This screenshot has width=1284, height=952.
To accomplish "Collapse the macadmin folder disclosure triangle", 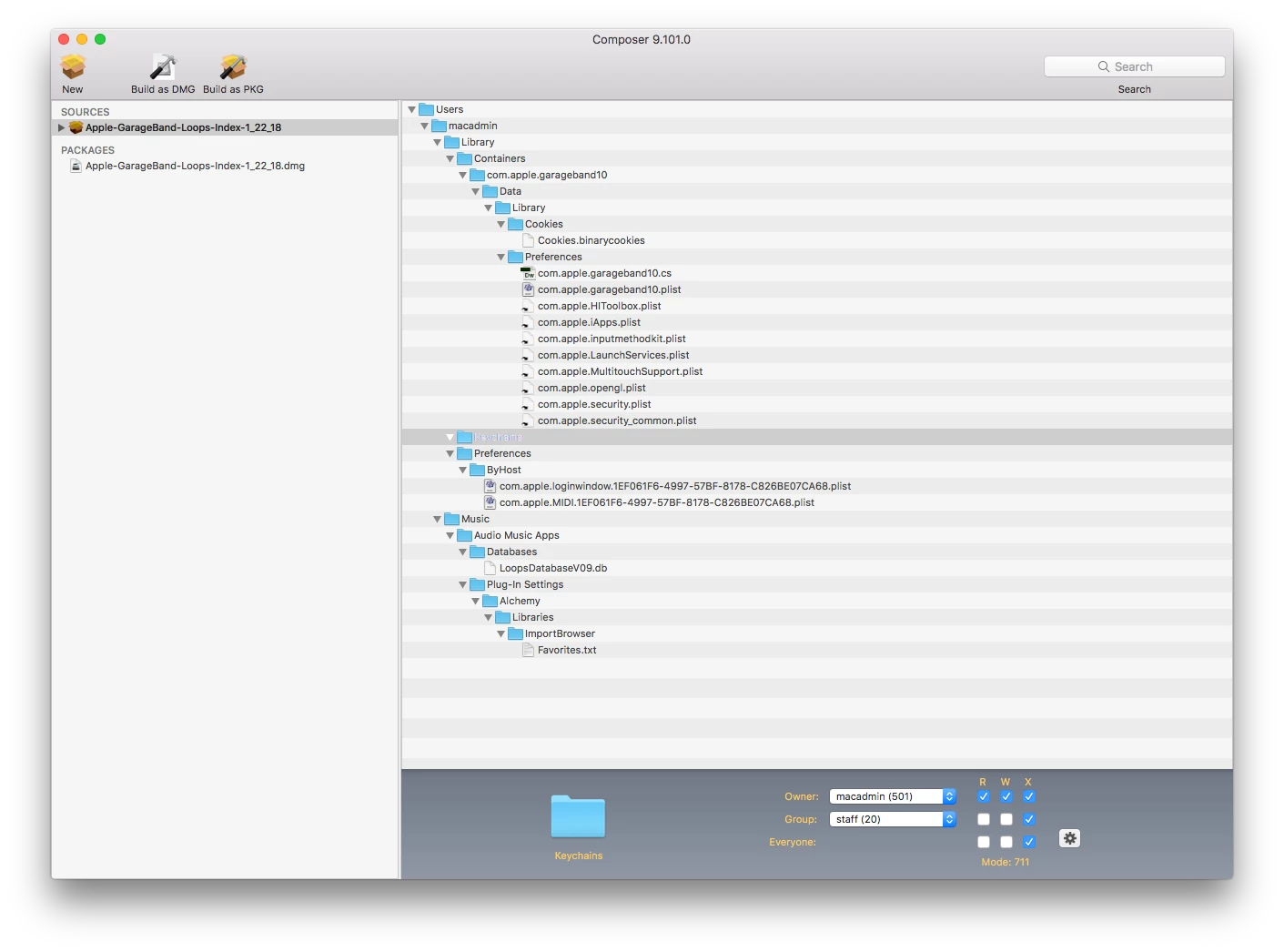I will click(x=424, y=126).
